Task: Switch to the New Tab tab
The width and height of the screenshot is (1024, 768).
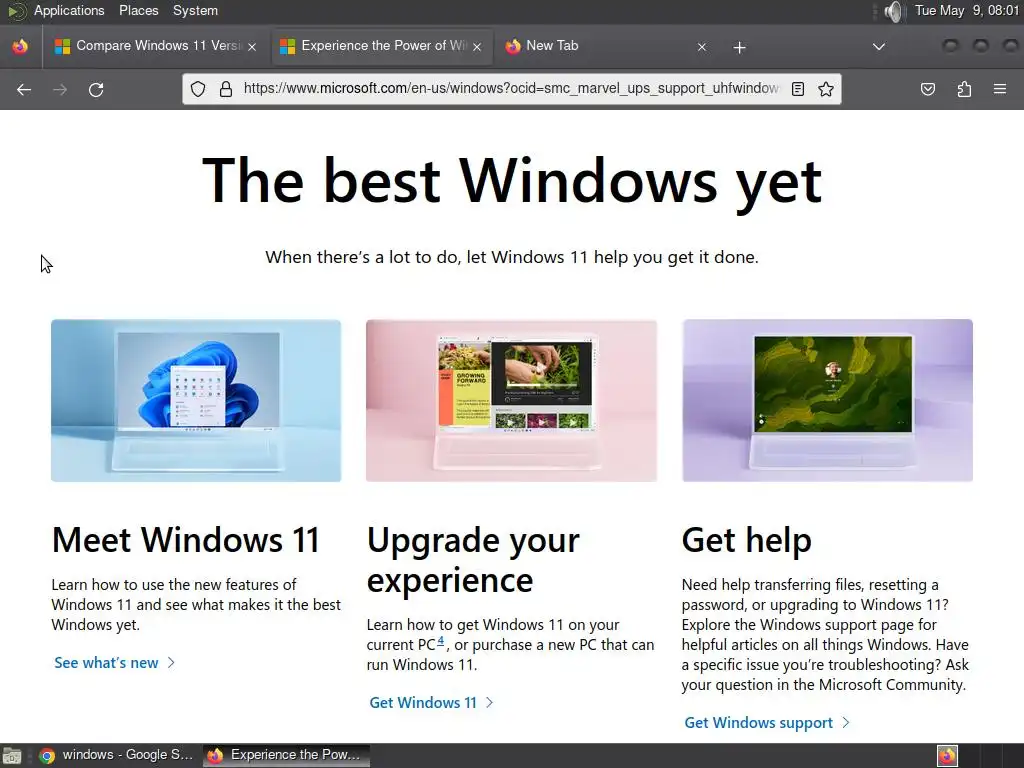Action: 606,46
